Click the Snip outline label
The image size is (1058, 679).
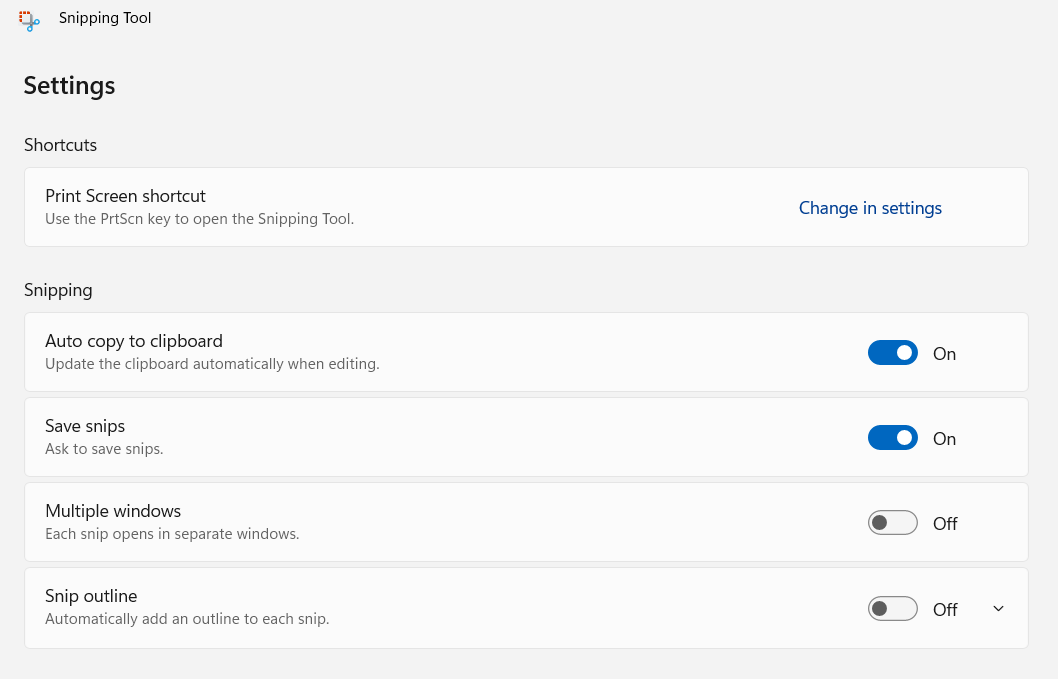tap(91, 596)
